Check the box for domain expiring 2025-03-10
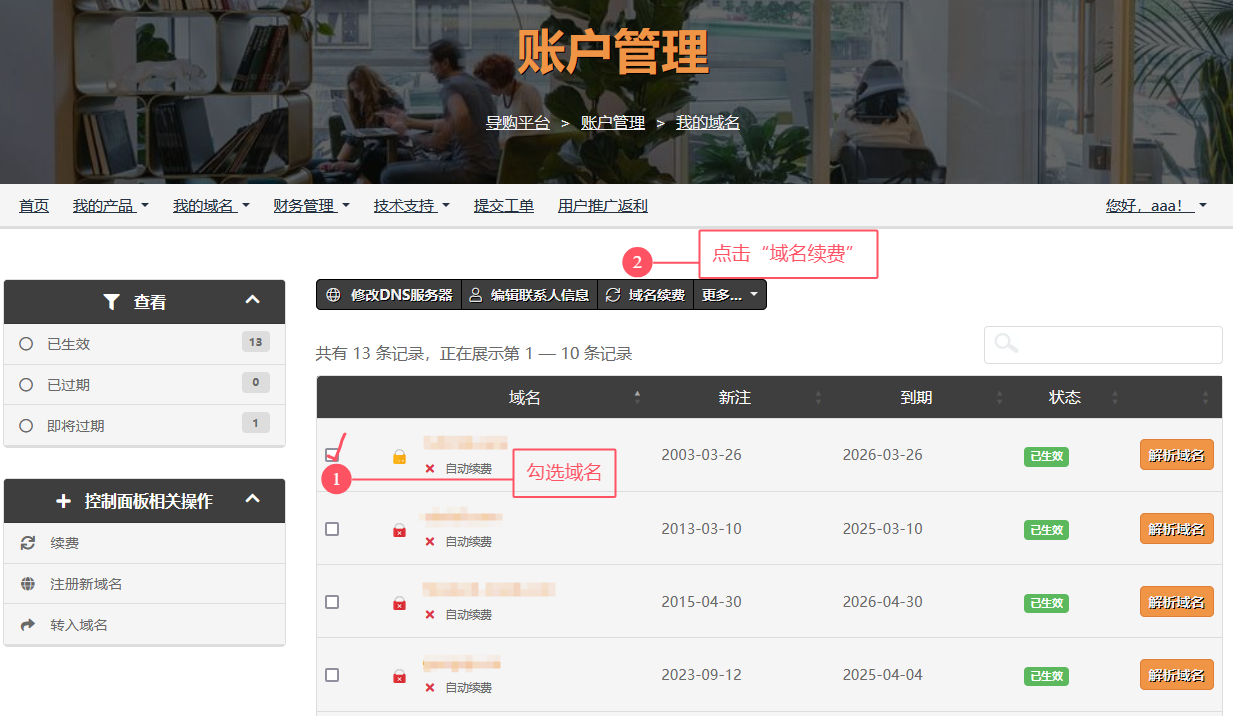 [x=332, y=529]
